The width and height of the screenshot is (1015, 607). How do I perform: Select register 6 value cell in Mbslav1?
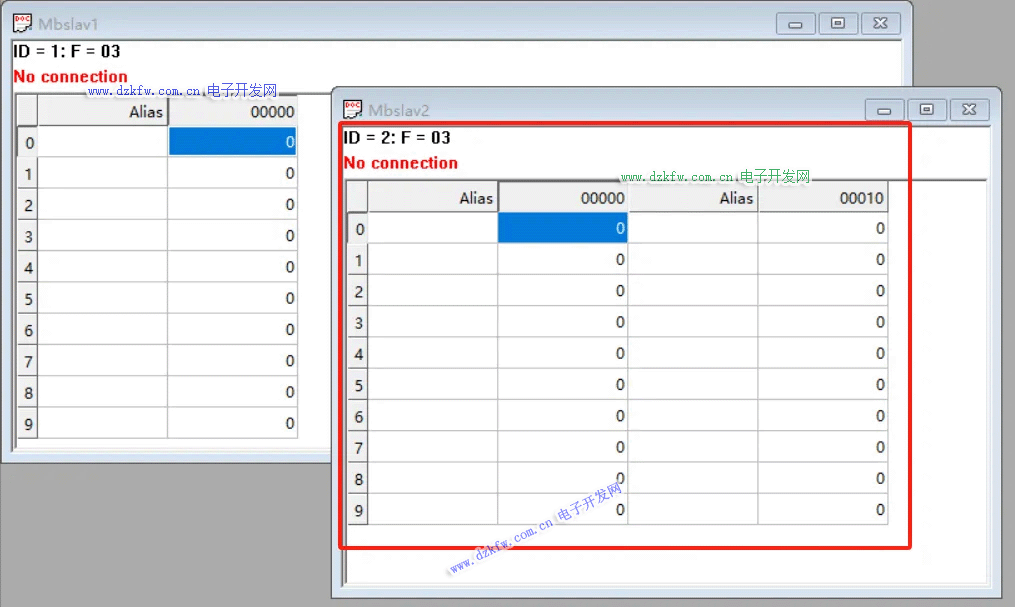tap(232, 329)
